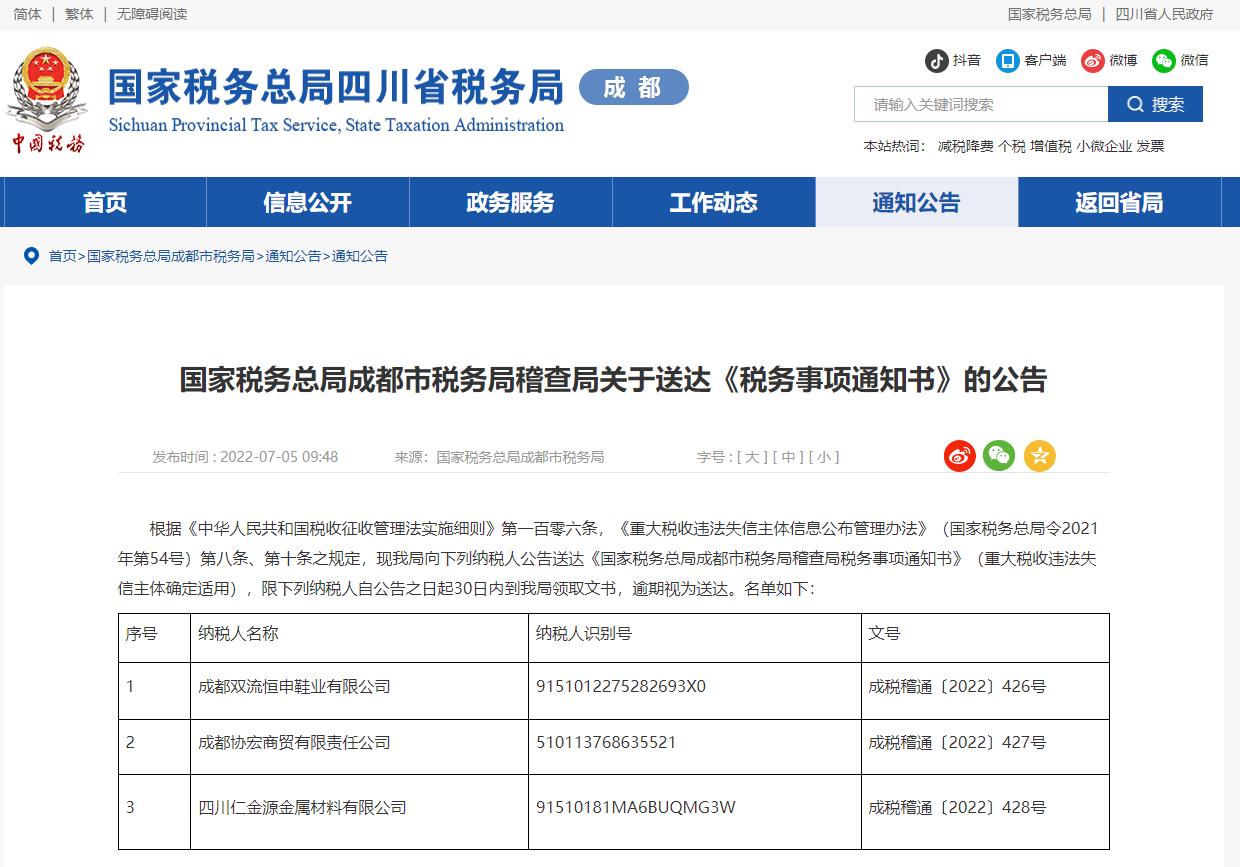This screenshot has width=1240, height=867.
Task: Click table header 文号
Action: (x=884, y=633)
